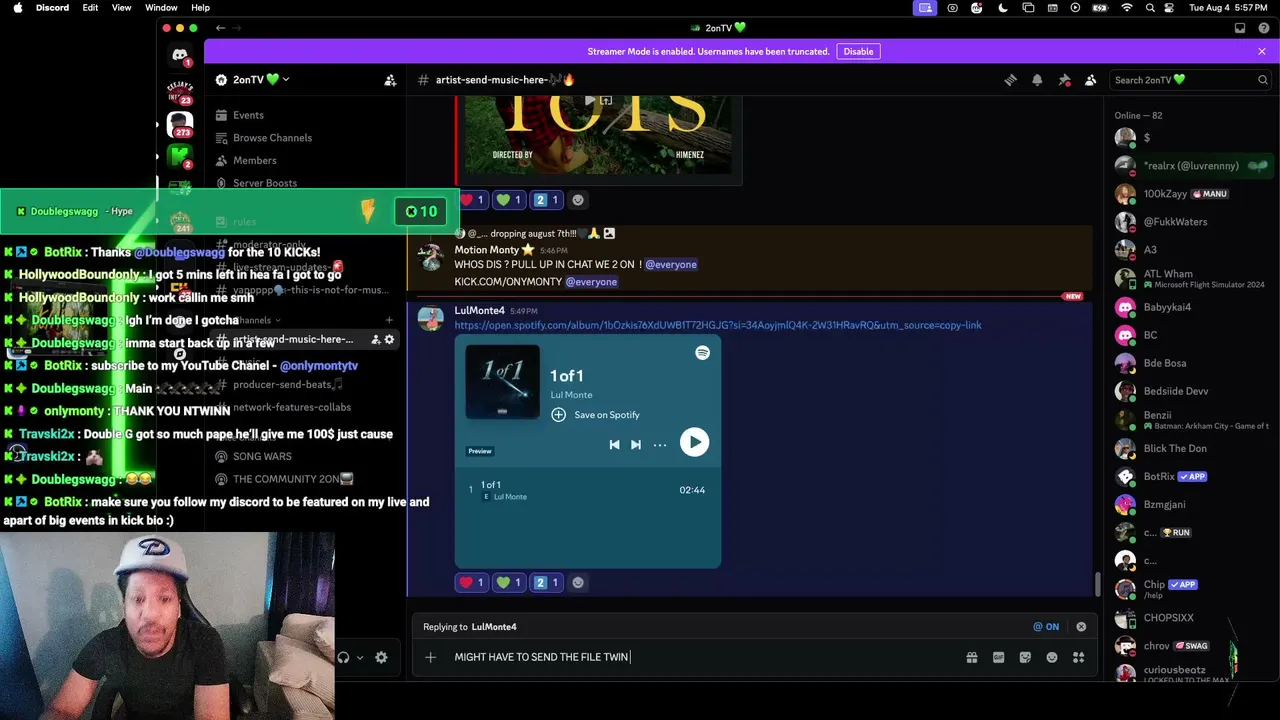This screenshot has width=1280, height=720.
Task: Hide the member list icon
Action: click(1091, 80)
